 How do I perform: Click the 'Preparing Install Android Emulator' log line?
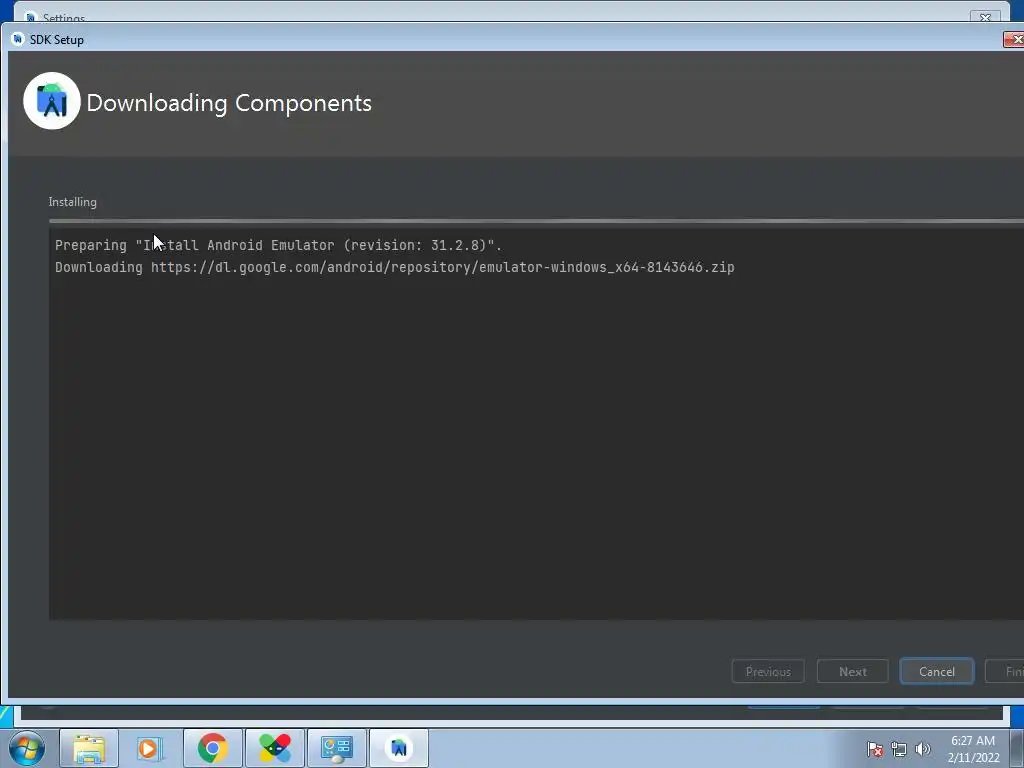coord(278,246)
